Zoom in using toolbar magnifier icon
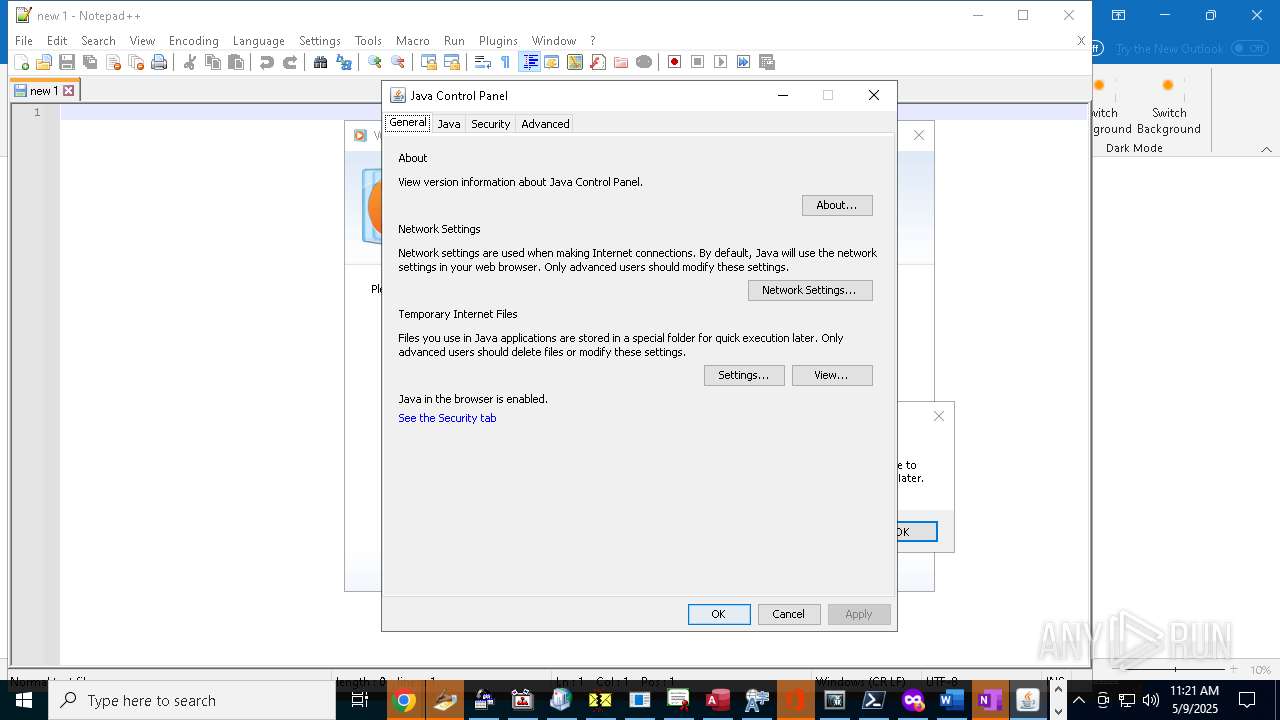 [374, 62]
